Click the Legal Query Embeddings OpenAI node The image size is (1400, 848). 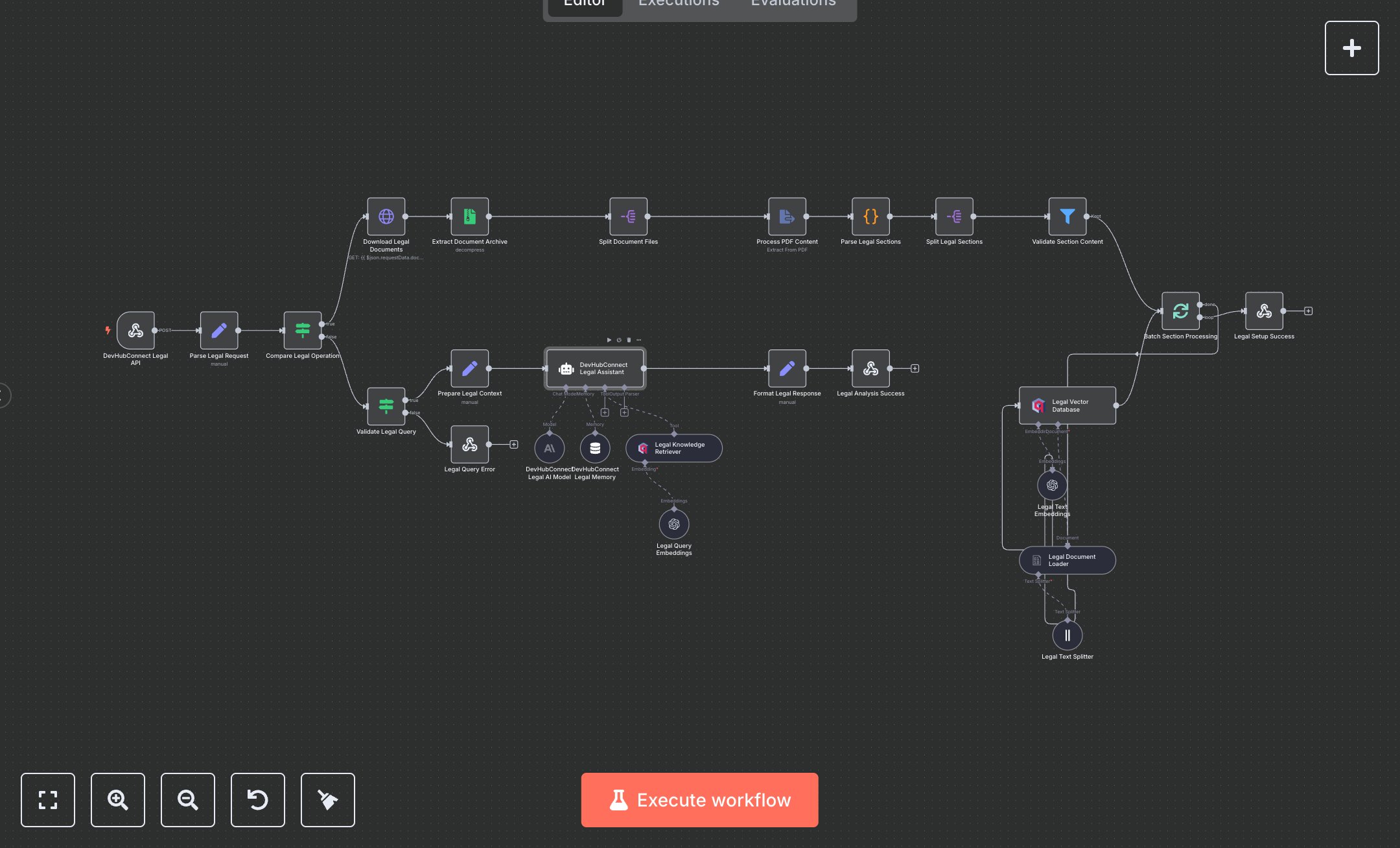674,524
